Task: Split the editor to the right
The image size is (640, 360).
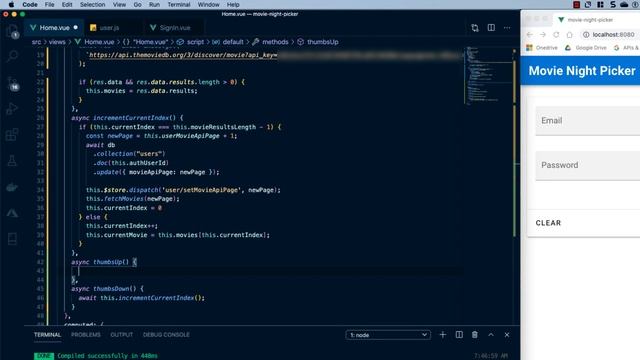Action: pyautogui.click(x=491, y=28)
